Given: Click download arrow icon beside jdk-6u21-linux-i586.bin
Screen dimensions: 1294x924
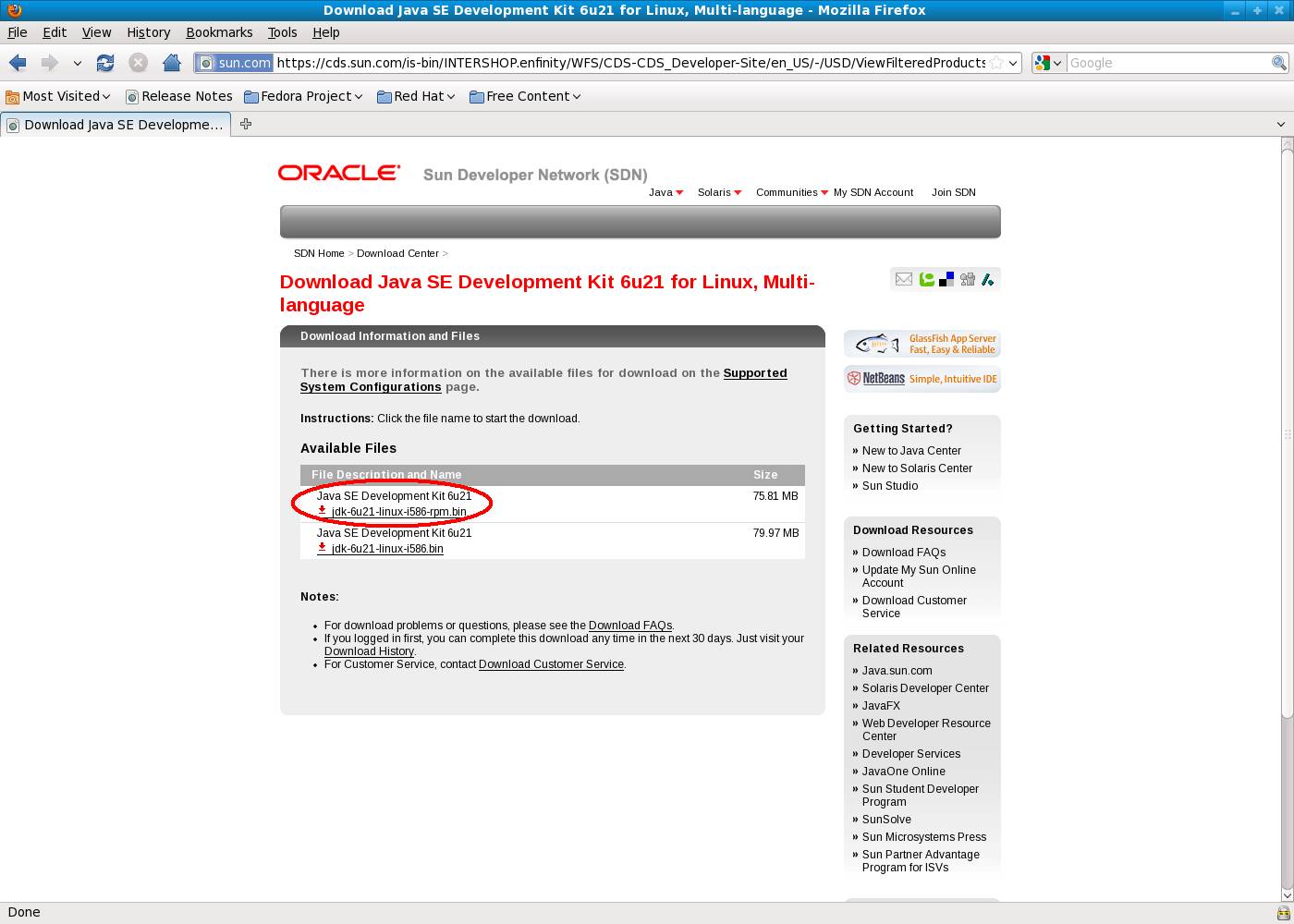Looking at the screenshot, I should 322,547.
